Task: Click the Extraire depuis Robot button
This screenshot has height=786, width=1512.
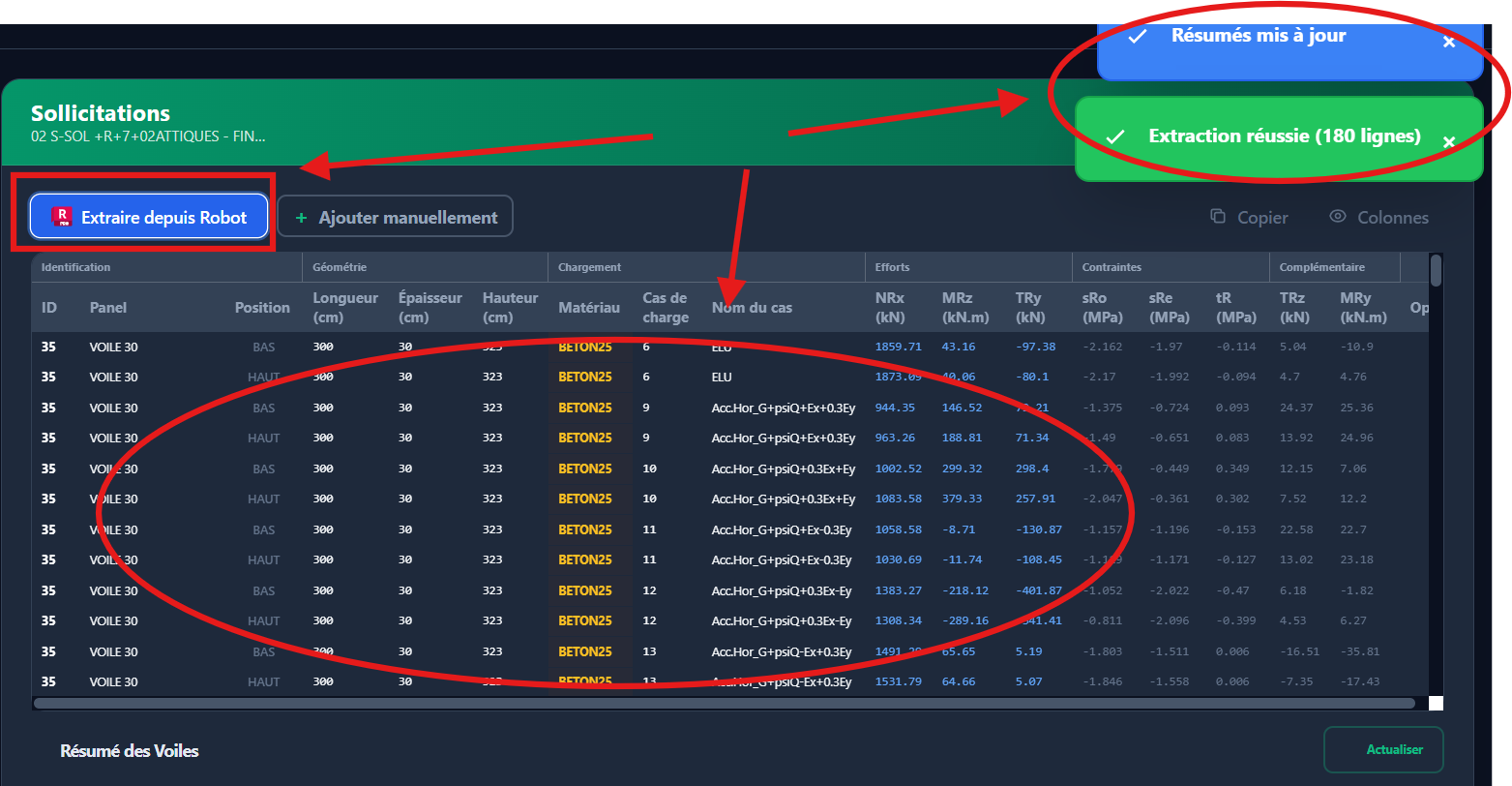Action: tap(149, 217)
